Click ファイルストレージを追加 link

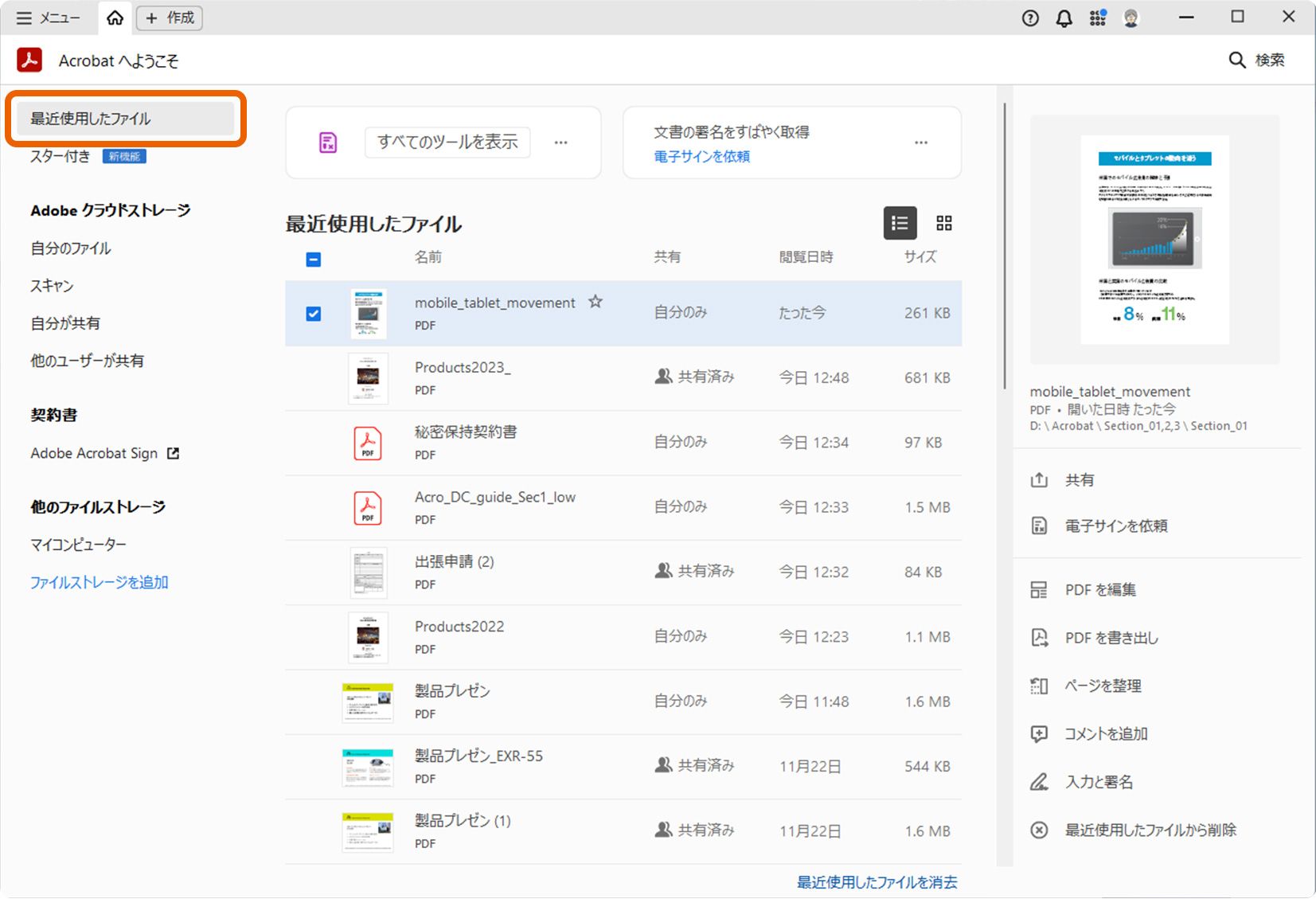[100, 582]
